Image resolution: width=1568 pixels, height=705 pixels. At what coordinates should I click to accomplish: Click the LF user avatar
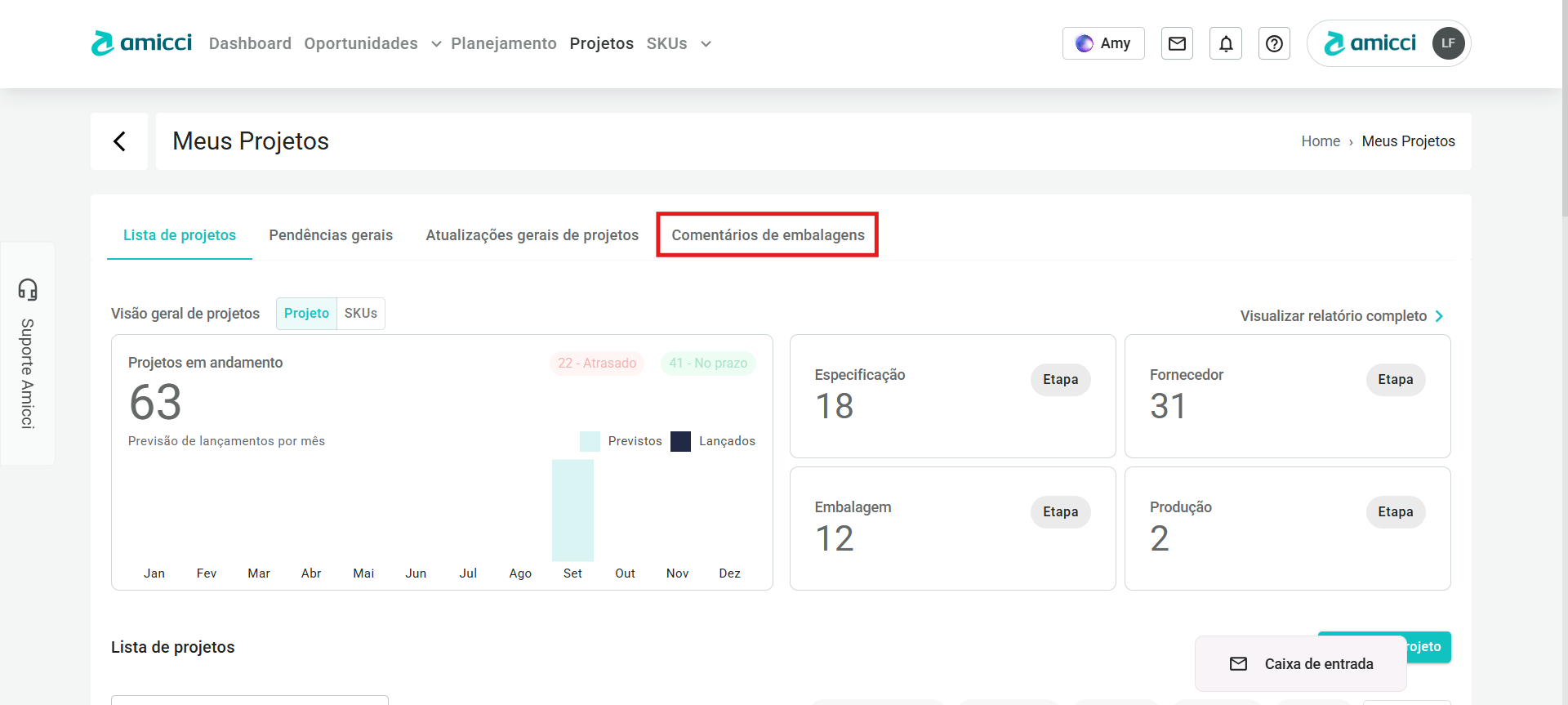pos(1448,43)
